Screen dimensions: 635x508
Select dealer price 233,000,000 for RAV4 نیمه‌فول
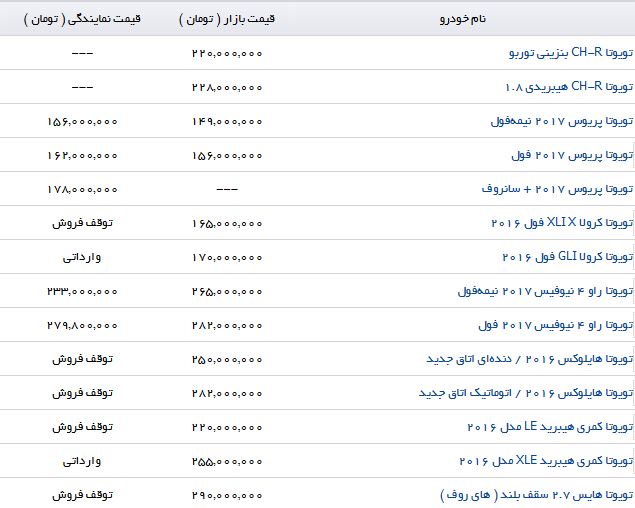pyautogui.click(x=82, y=292)
